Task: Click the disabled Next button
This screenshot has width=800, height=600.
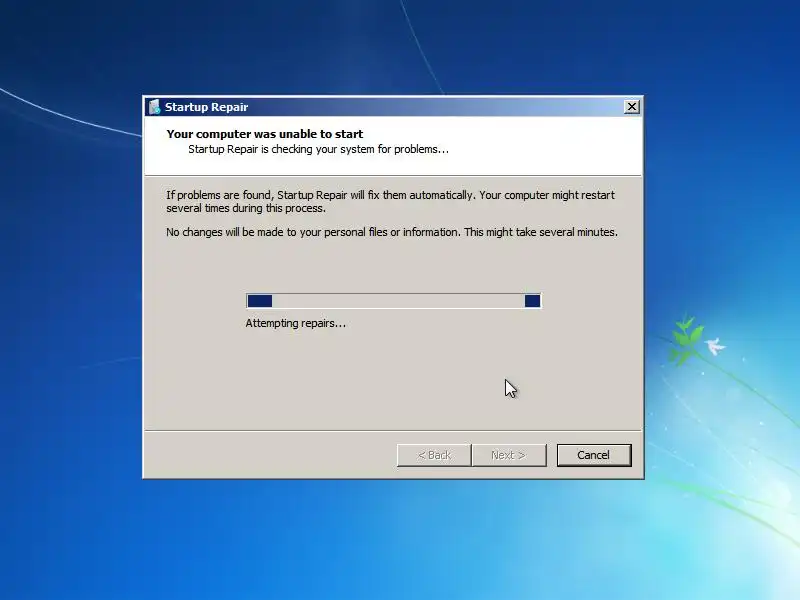Action: [509, 455]
